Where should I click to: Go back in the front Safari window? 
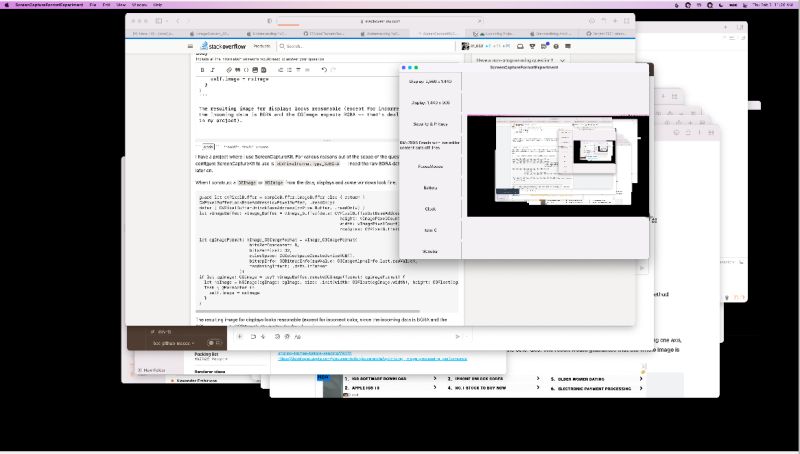click(178, 21)
